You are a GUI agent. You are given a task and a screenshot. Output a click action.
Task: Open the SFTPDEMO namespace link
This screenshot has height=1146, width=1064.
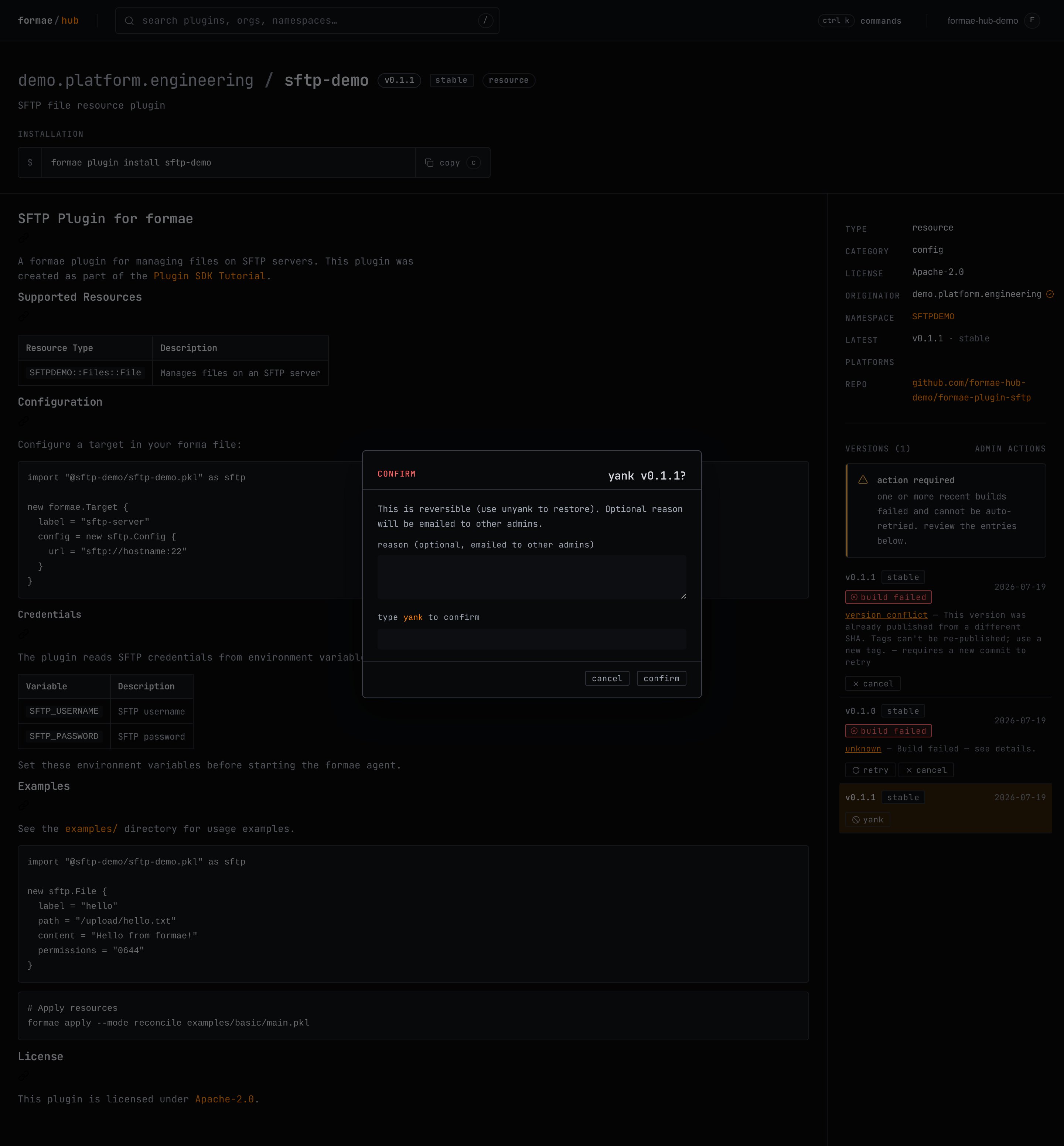tap(933, 316)
